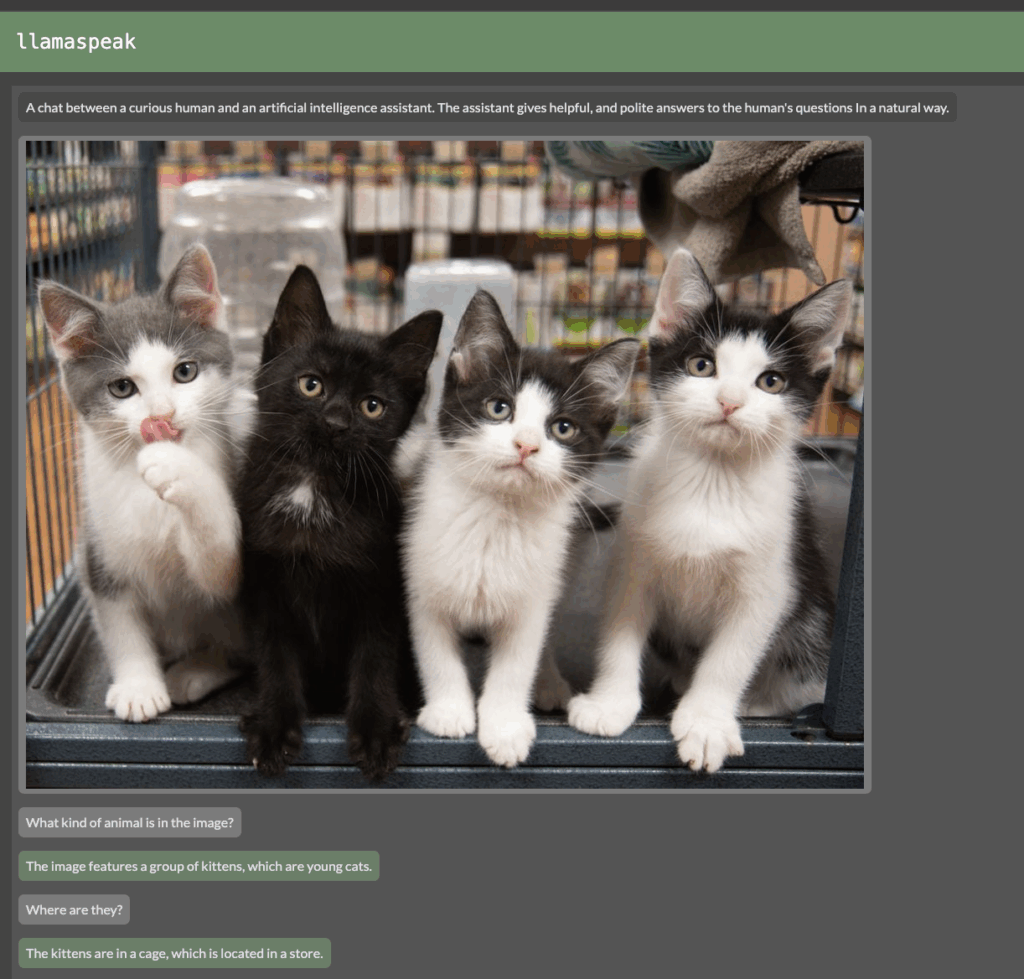Click the empty green header bar right side
This screenshot has height=979, width=1024.
pos(700,42)
